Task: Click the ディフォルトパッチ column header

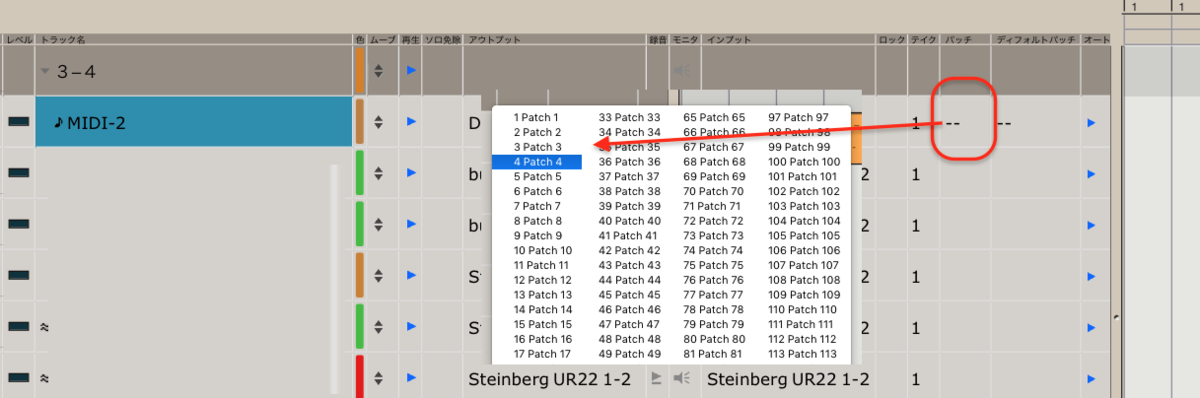Action: pos(1036,39)
